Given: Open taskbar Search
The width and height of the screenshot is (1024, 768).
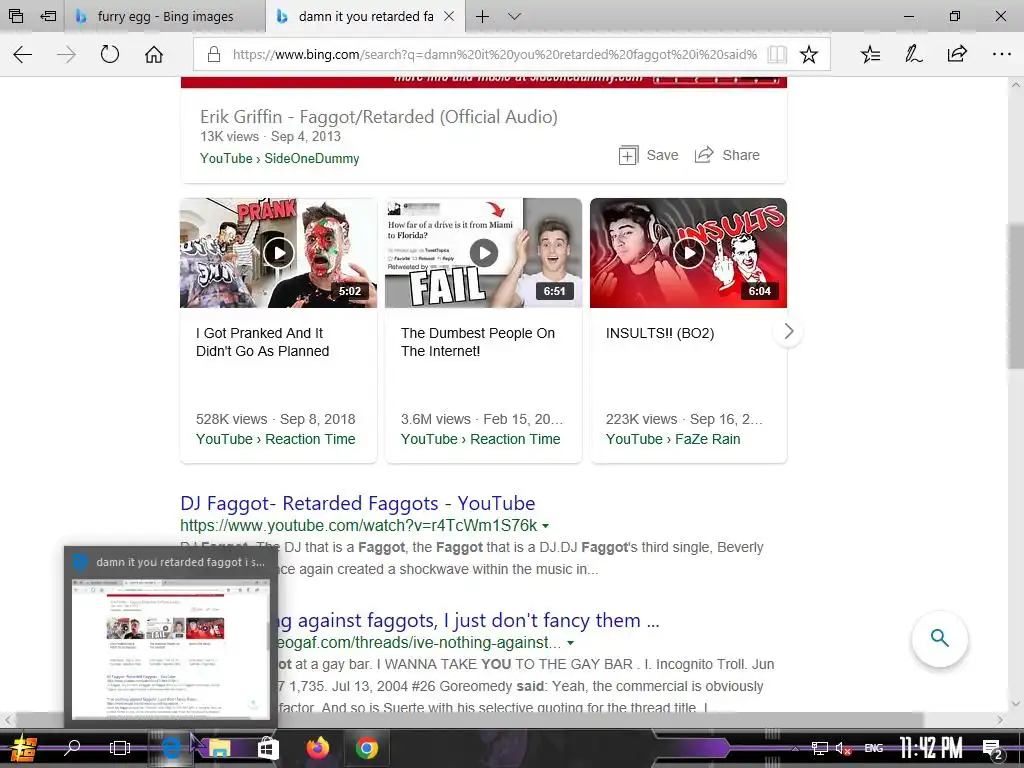Looking at the screenshot, I should (72, 747).
